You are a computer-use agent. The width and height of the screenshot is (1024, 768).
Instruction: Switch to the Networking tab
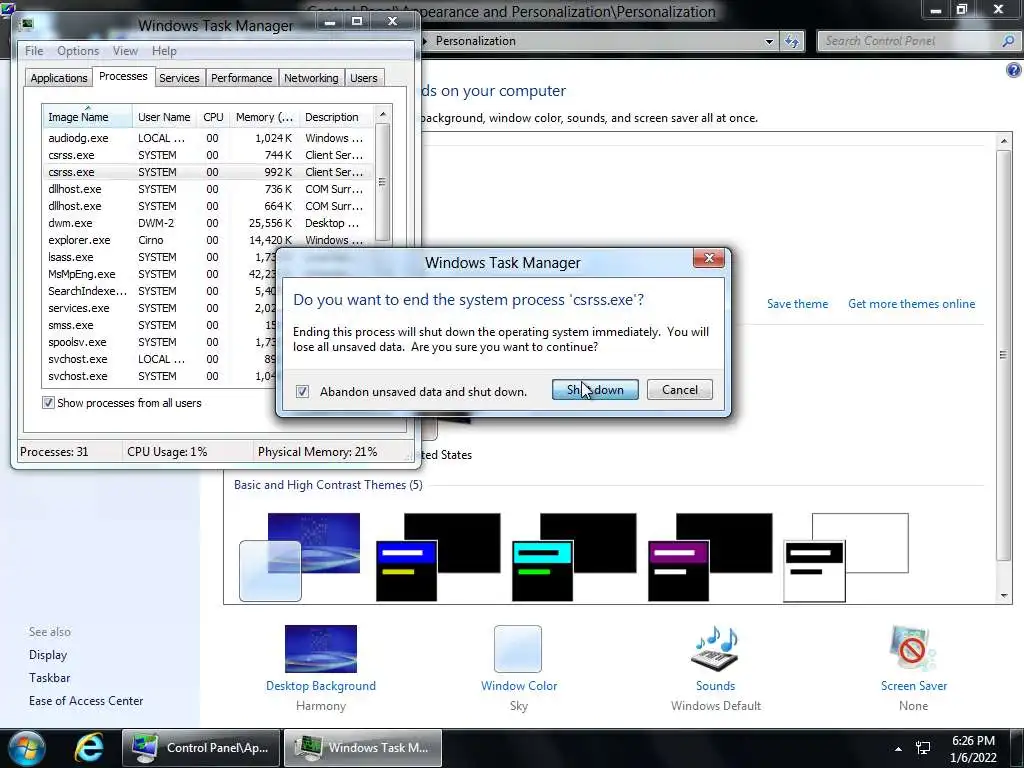pos(311,78)
